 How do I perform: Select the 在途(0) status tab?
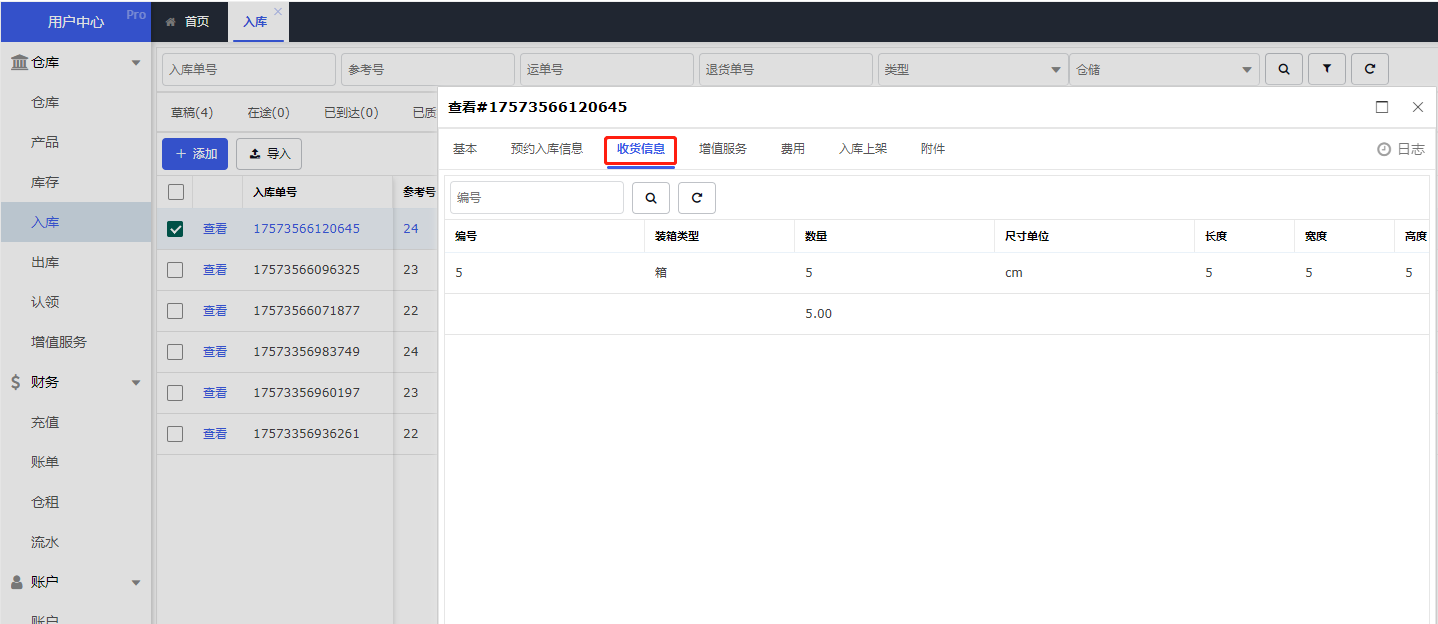(268, 113)
